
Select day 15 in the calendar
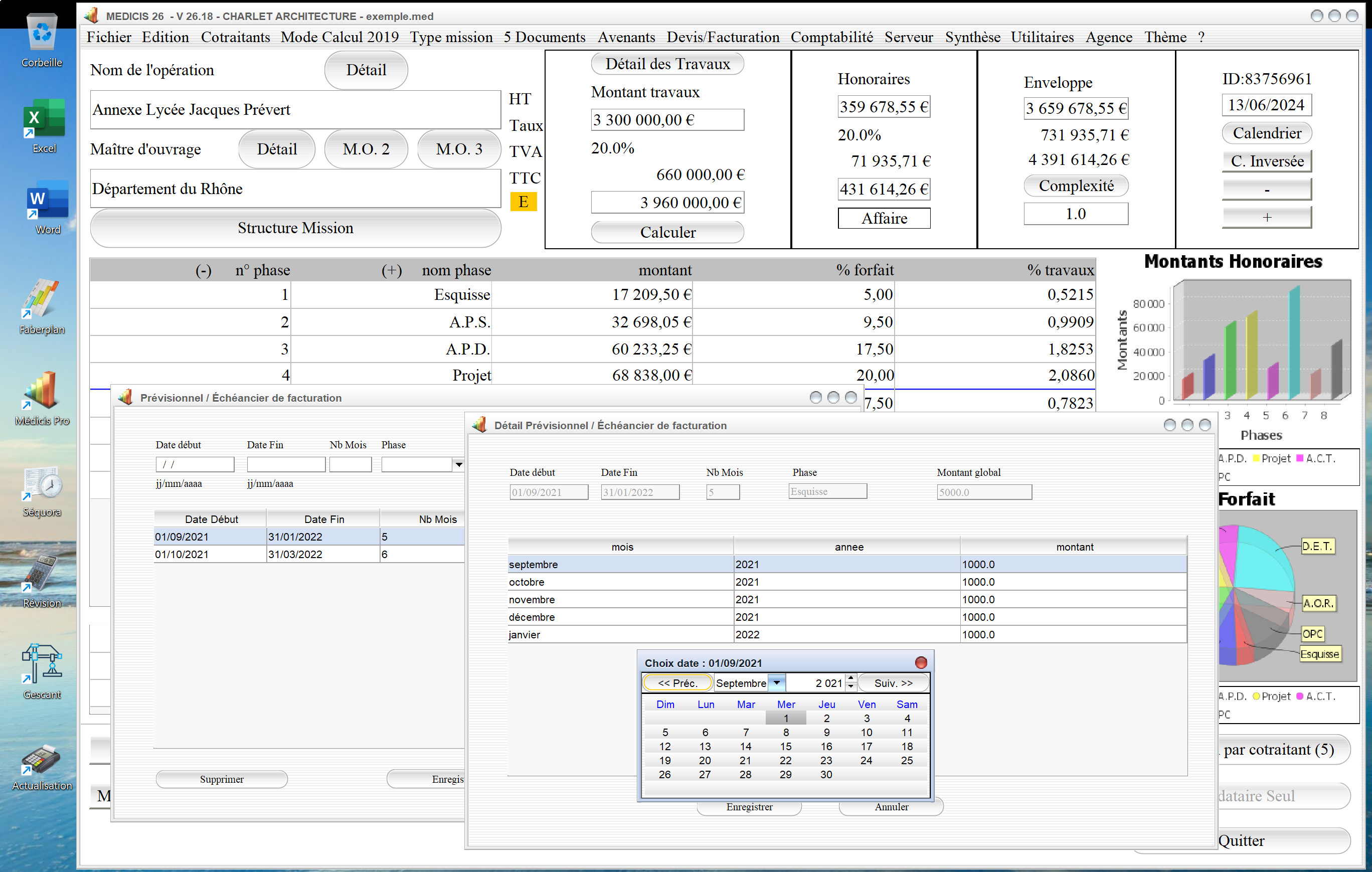pos(785,746)
